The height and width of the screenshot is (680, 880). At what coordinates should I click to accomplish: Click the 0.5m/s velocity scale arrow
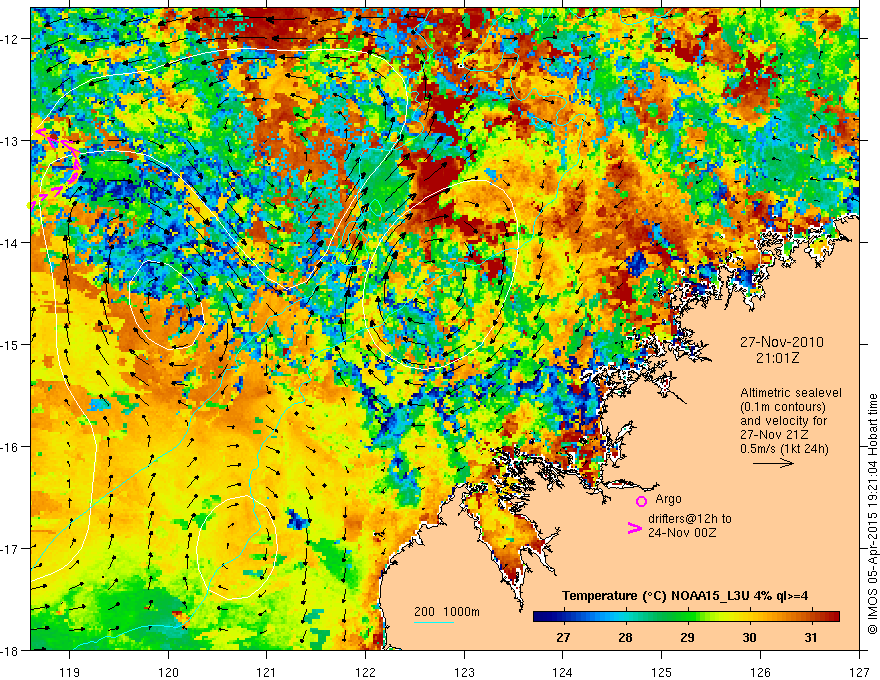click(x=773, y=463)
